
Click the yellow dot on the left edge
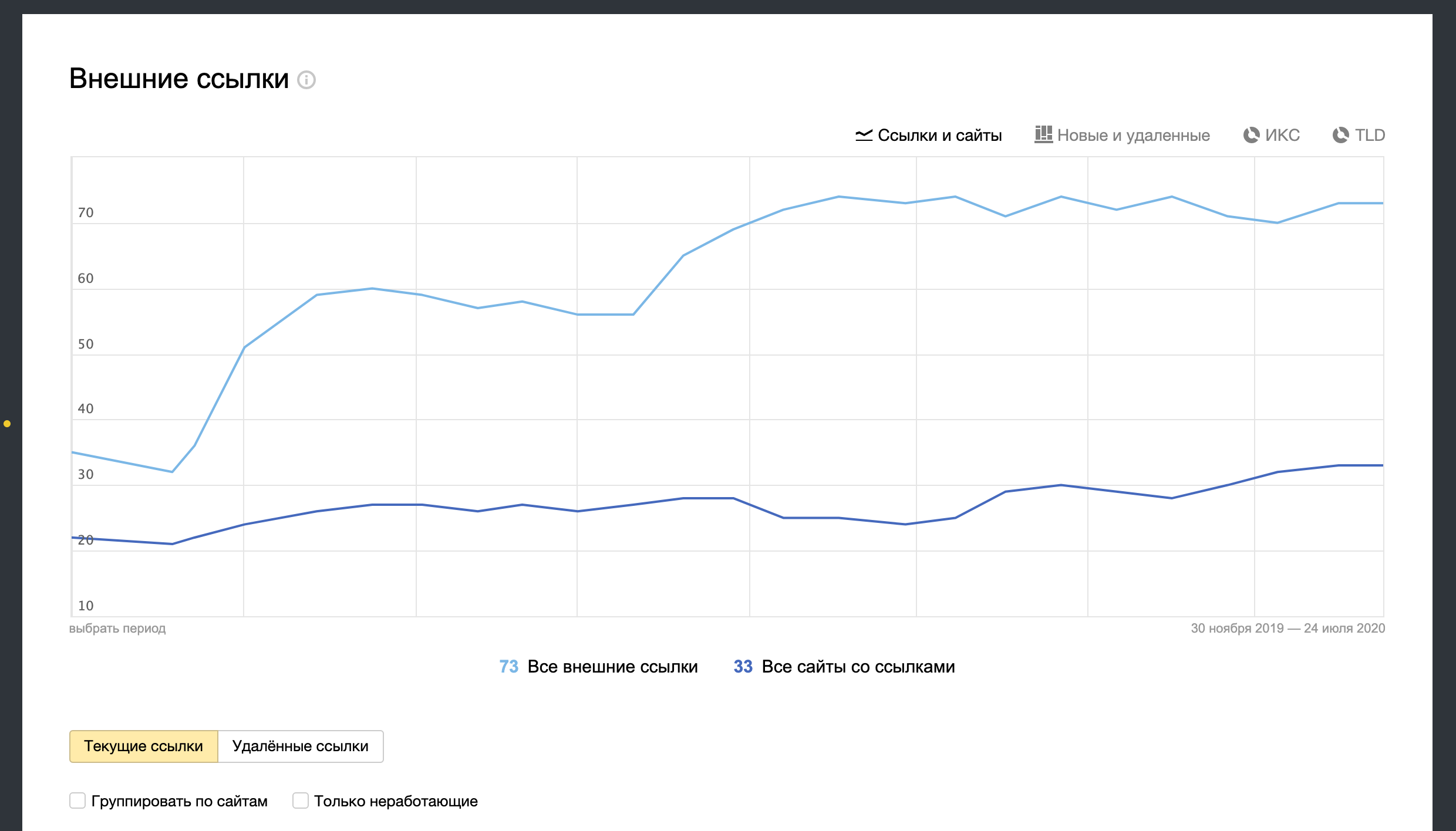click(x=7, y=424)
